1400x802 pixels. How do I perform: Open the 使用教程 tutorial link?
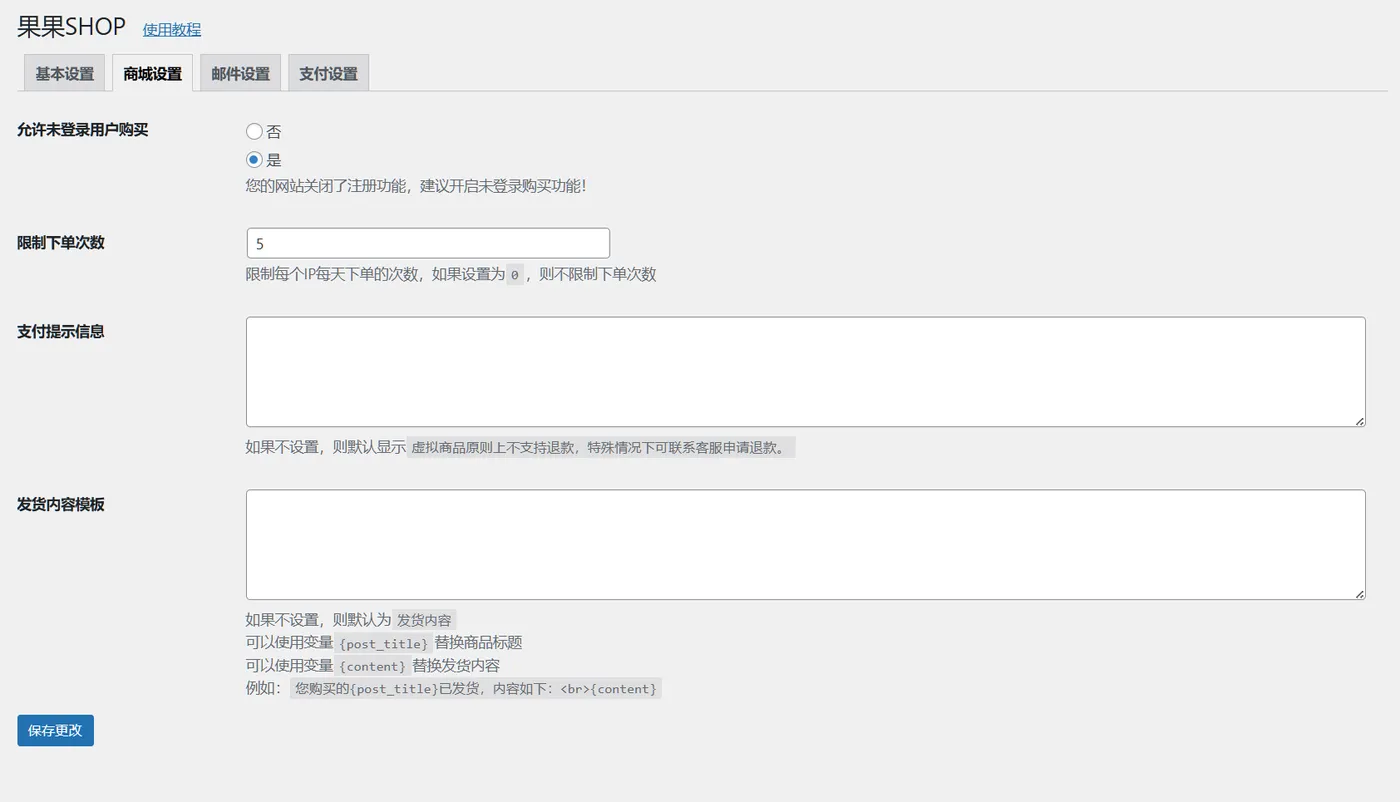click(172, 30)
